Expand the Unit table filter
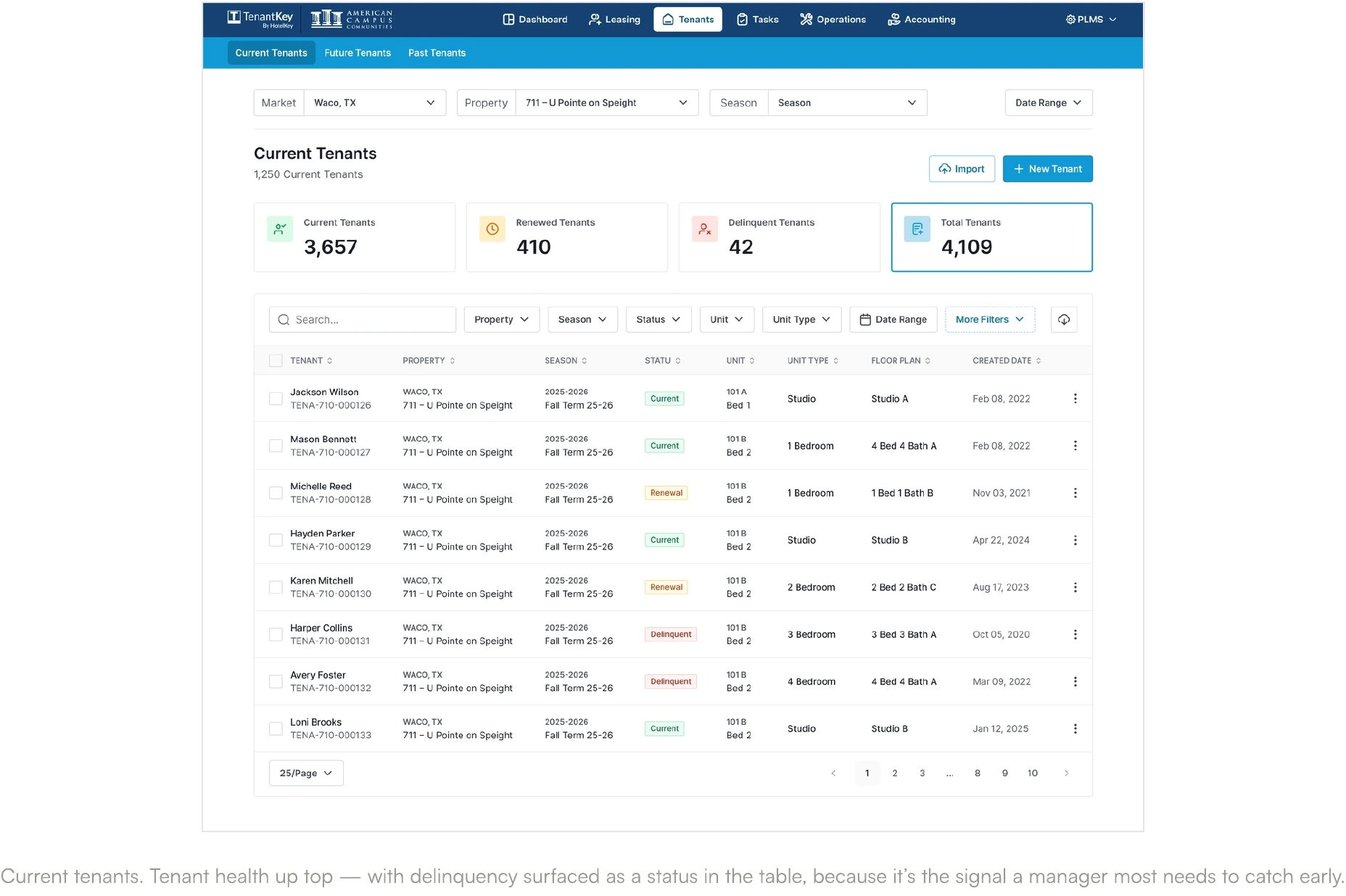1346x896 pixels. tap(727, 320)
